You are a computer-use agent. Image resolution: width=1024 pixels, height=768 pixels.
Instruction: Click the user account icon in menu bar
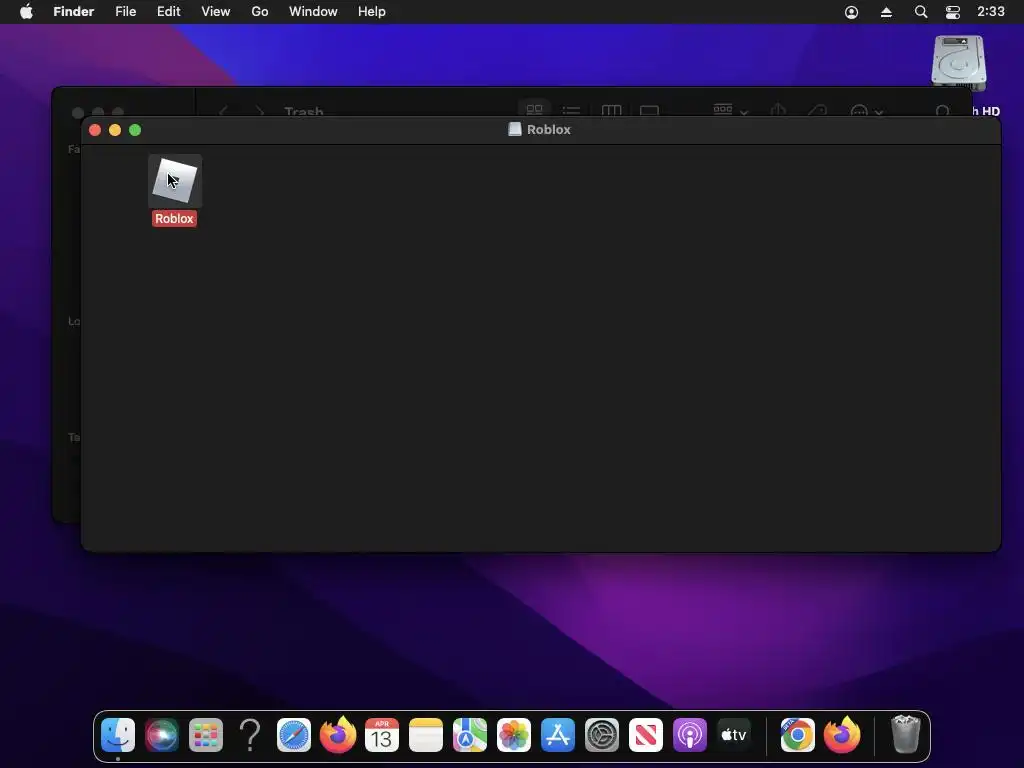click(852, 12)
